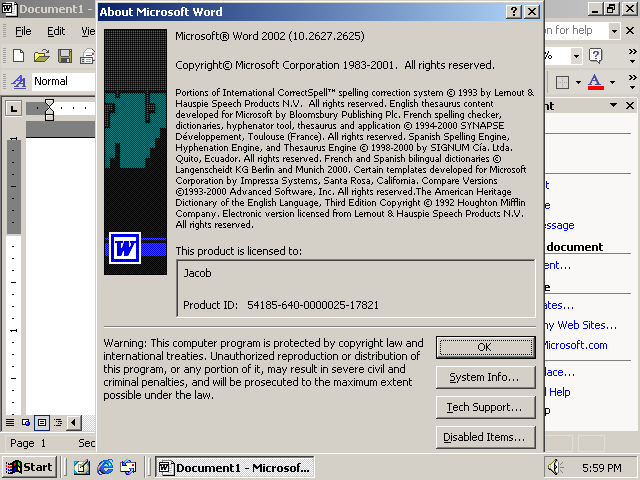640x480 pixels.
Task: Click the Product ID text 54185-640-0000025-17821
Action: (313, 305)
